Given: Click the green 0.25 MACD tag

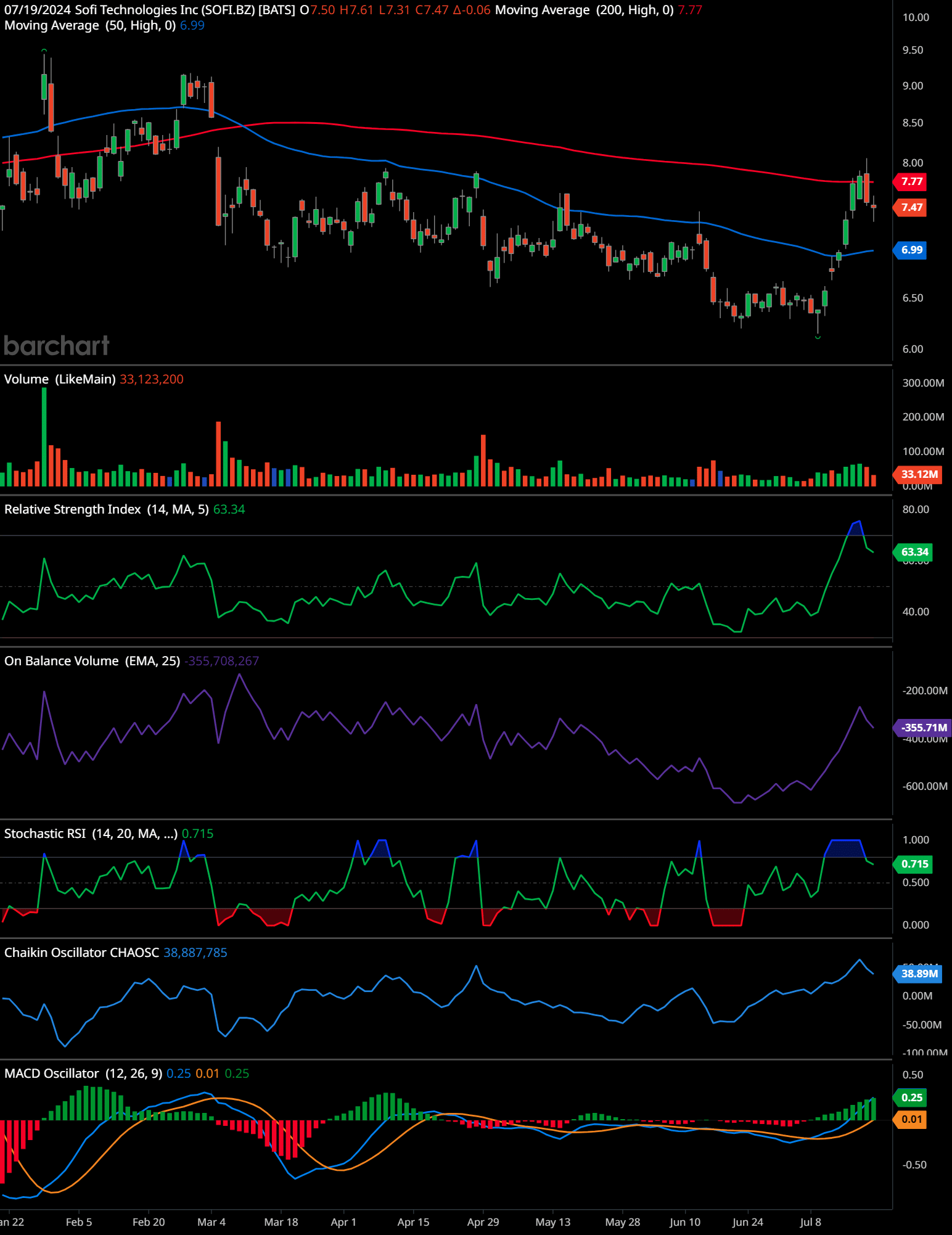Looking at the screenshot, I should (x=911, y=1098).
